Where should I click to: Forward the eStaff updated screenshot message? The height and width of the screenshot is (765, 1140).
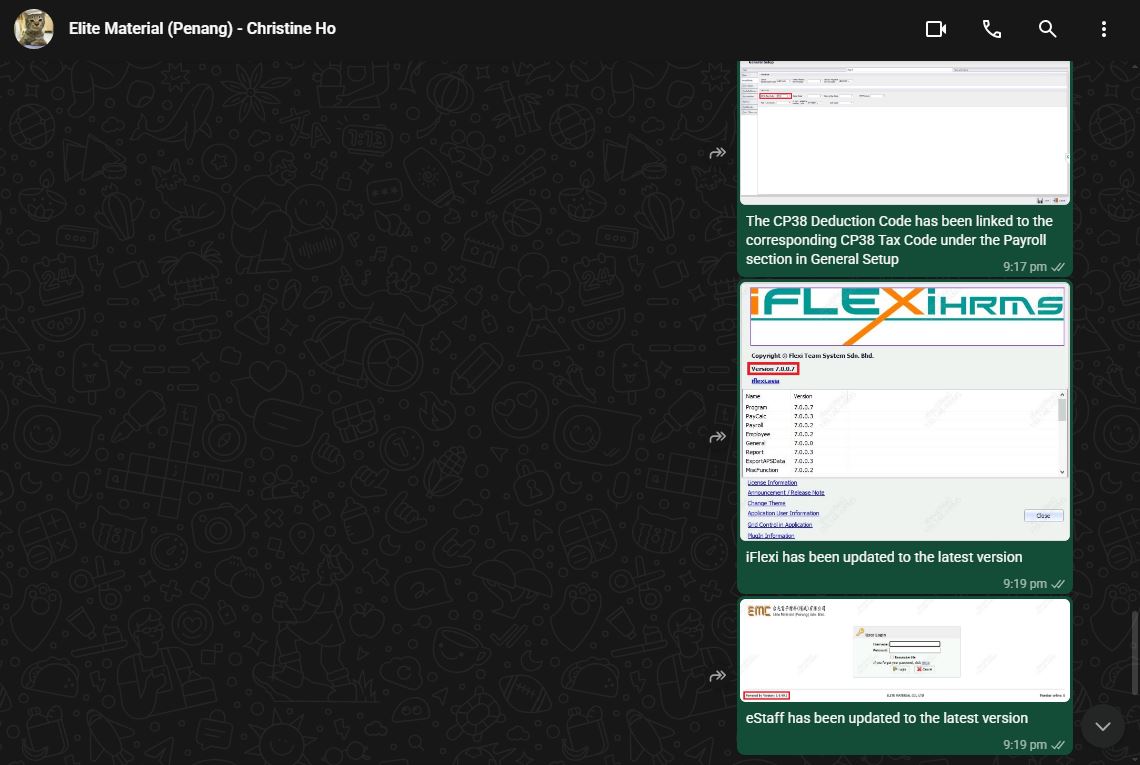pyautogui.click(x=718, y=676)
